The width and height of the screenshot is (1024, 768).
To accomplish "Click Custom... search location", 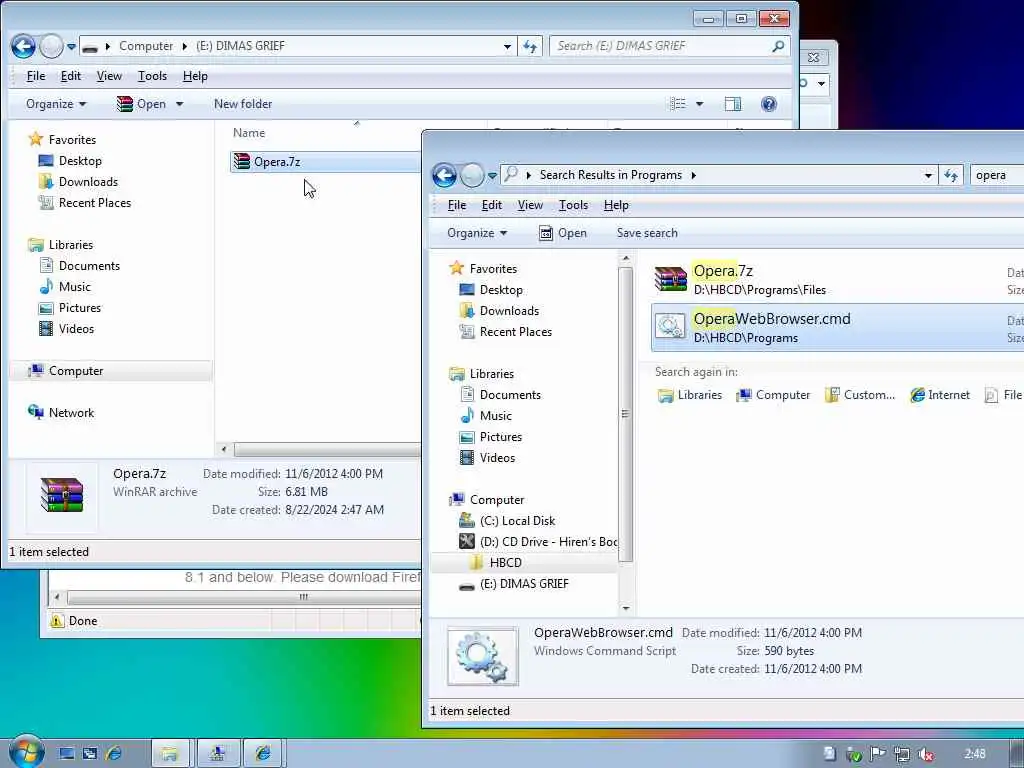I will [859, 395].
